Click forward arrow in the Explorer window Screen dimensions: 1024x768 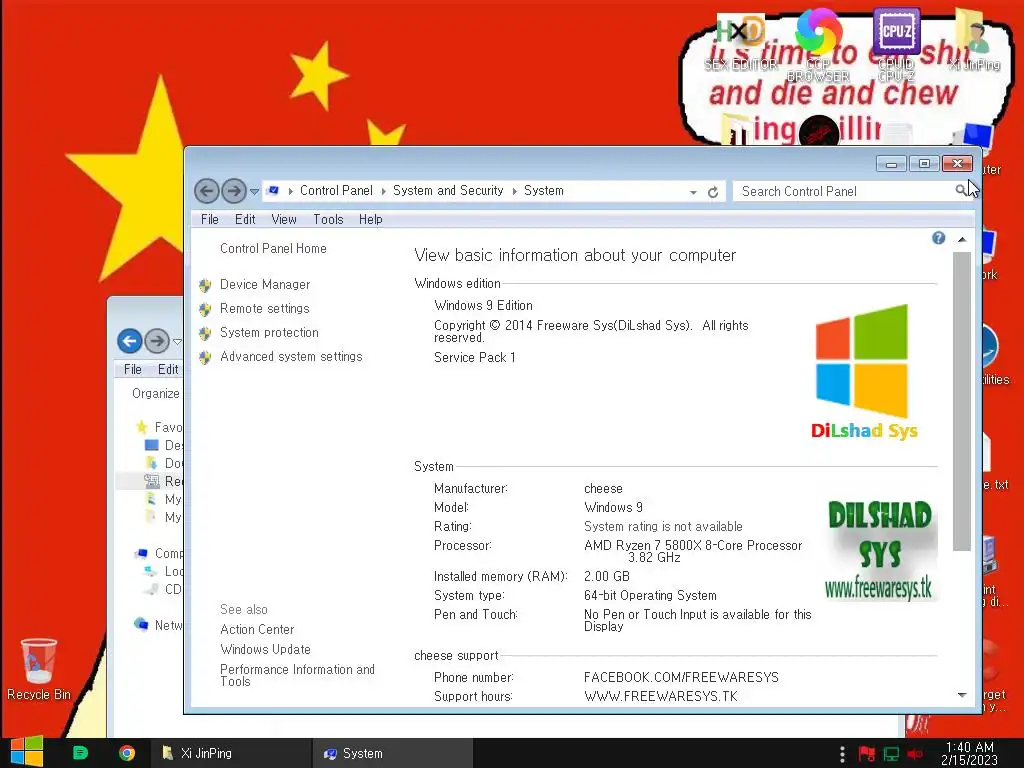pyautogui.click(x=157, y=340)
